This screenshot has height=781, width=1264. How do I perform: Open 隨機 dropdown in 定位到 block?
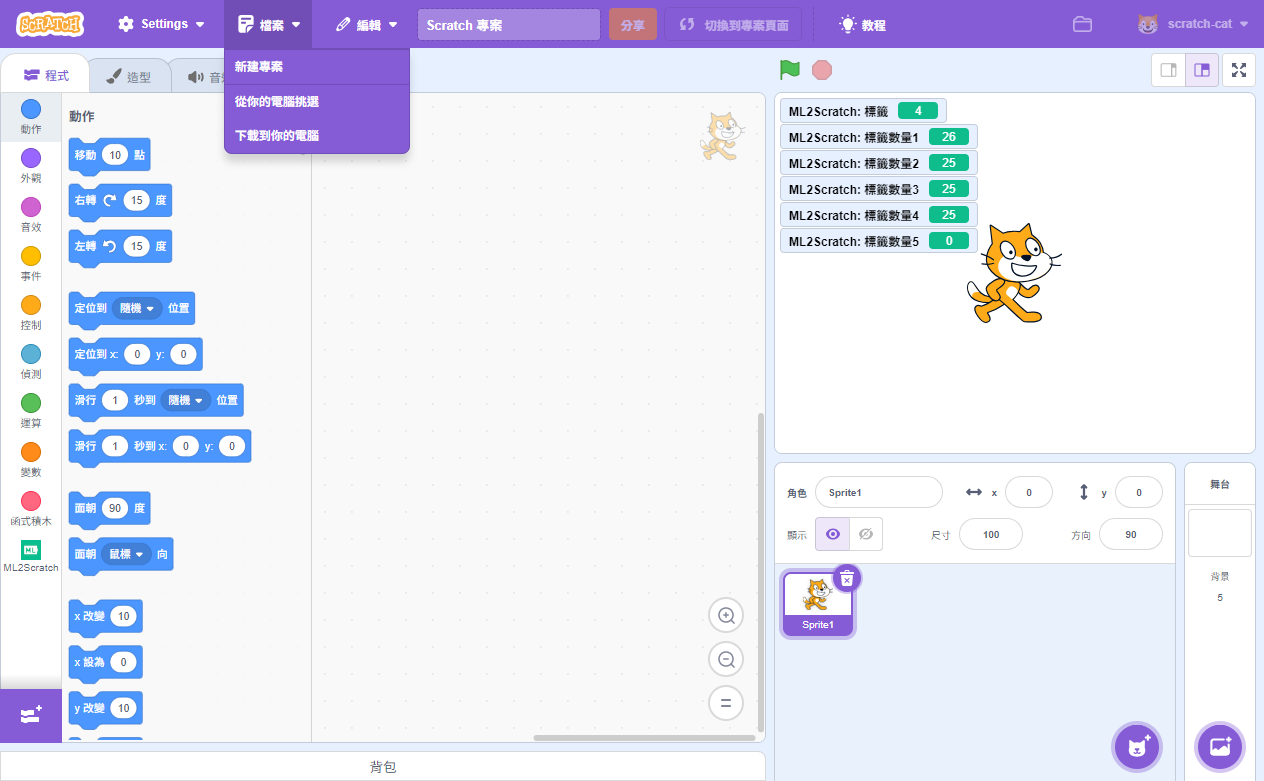tap(137, 309)
